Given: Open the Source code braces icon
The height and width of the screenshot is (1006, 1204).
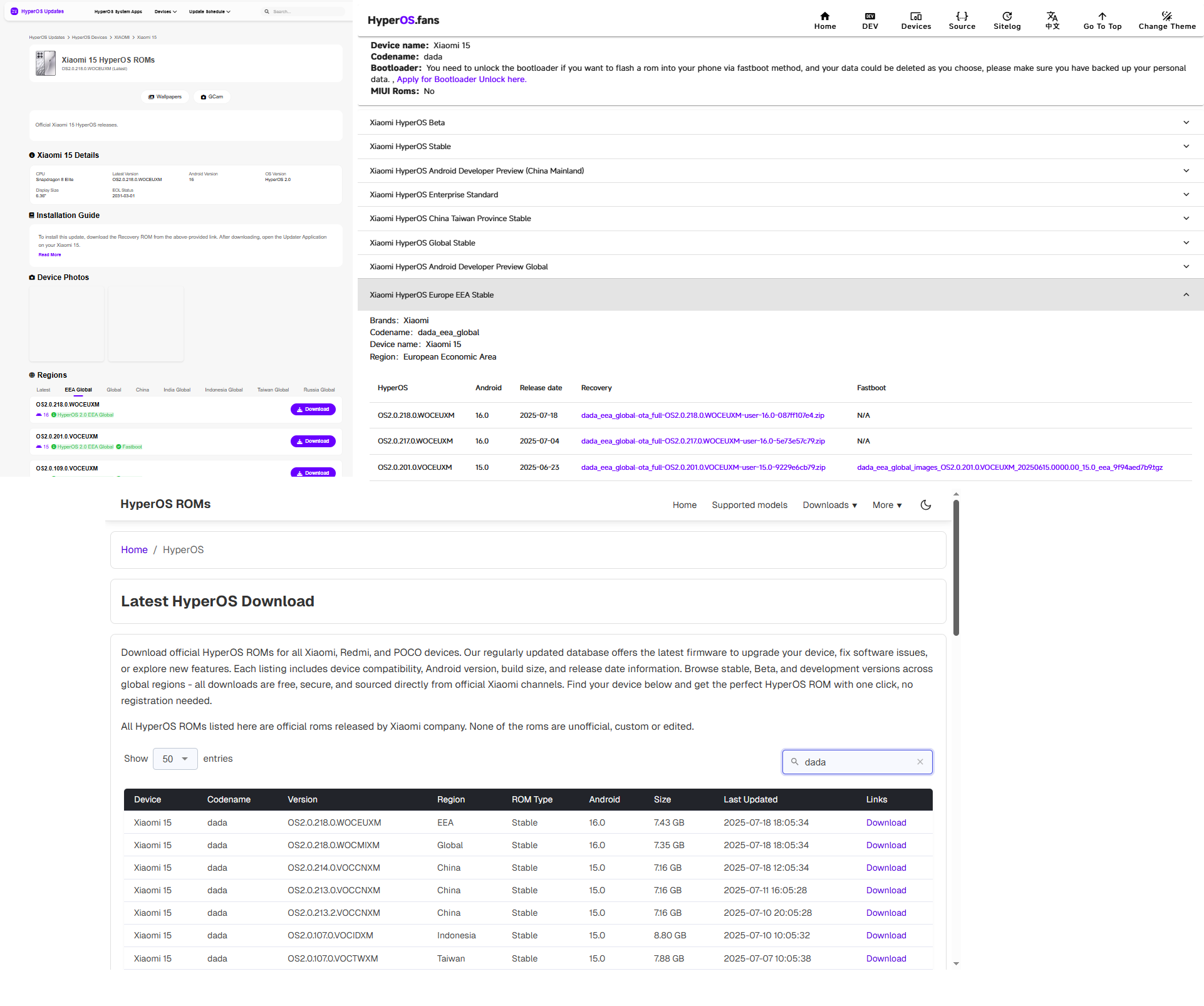Looking at the screenshot, I should click(962, 16).
